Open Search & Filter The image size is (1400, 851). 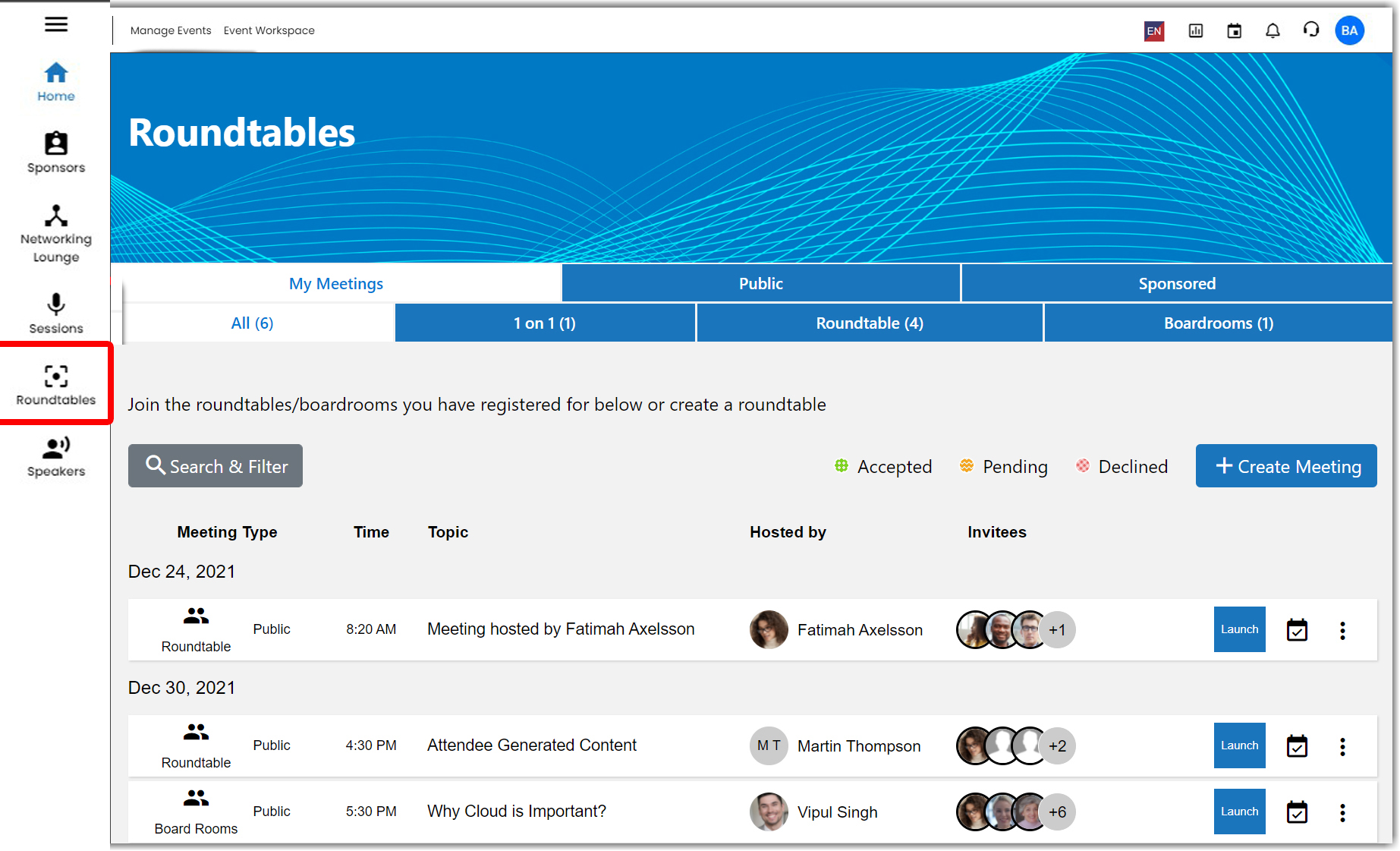pos(216,466)
